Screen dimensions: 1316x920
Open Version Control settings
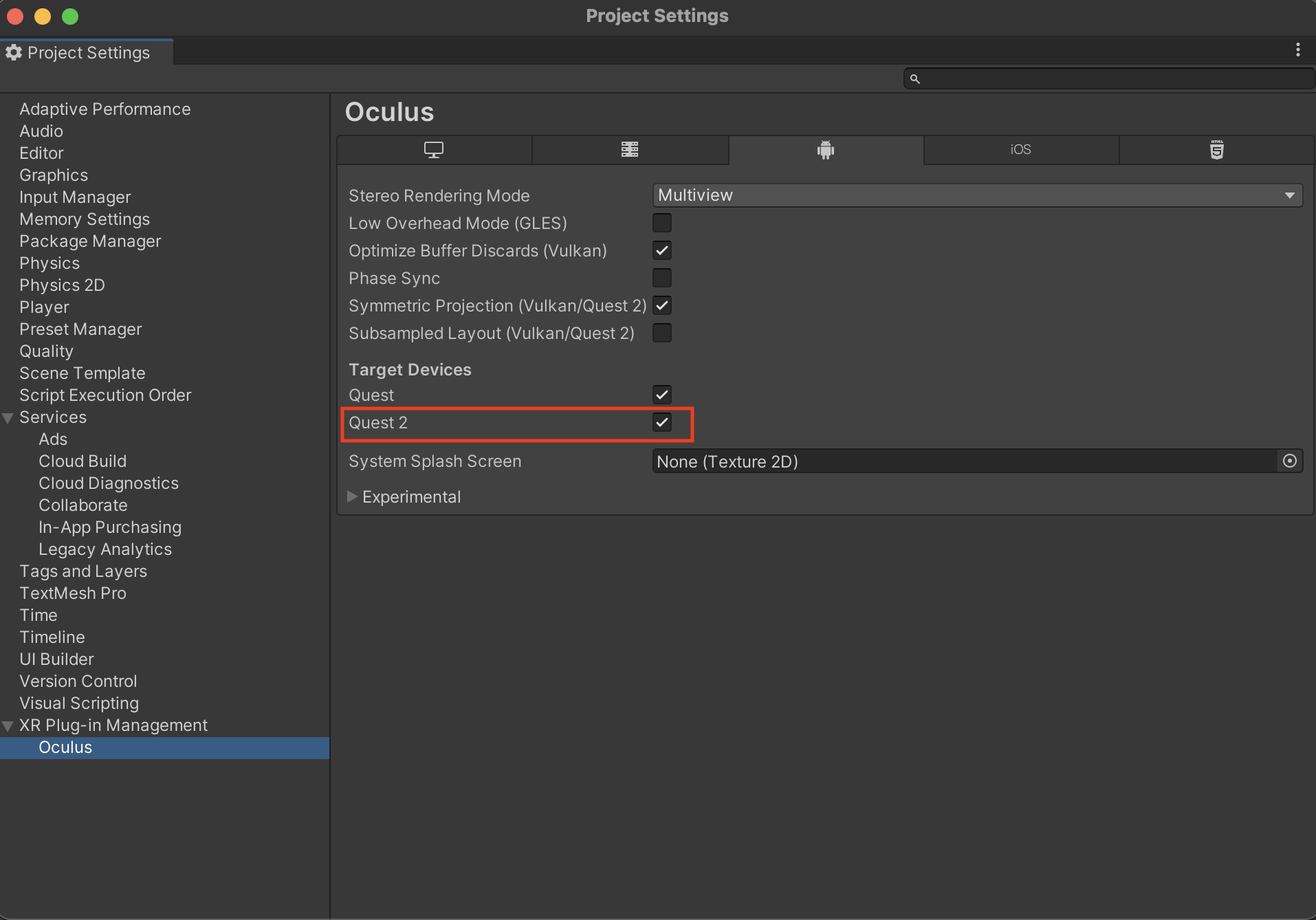coord(78,681)
